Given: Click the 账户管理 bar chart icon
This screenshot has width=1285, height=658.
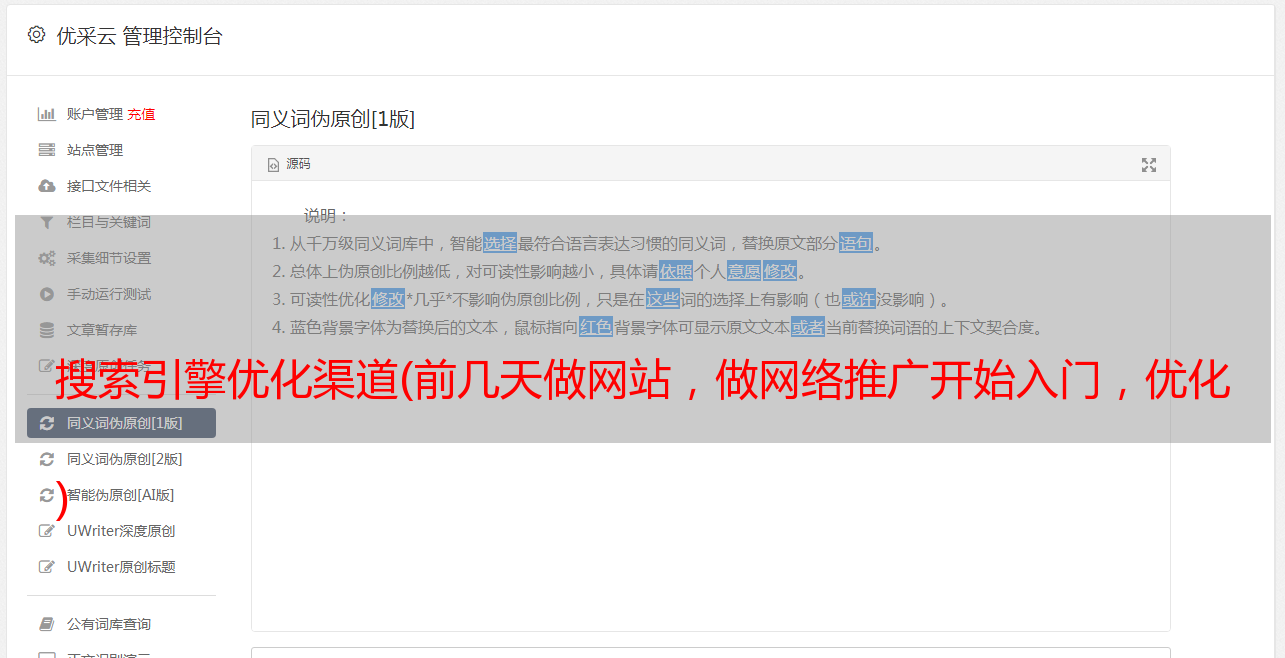Looking at the screenshot, I should coord(46,114).
